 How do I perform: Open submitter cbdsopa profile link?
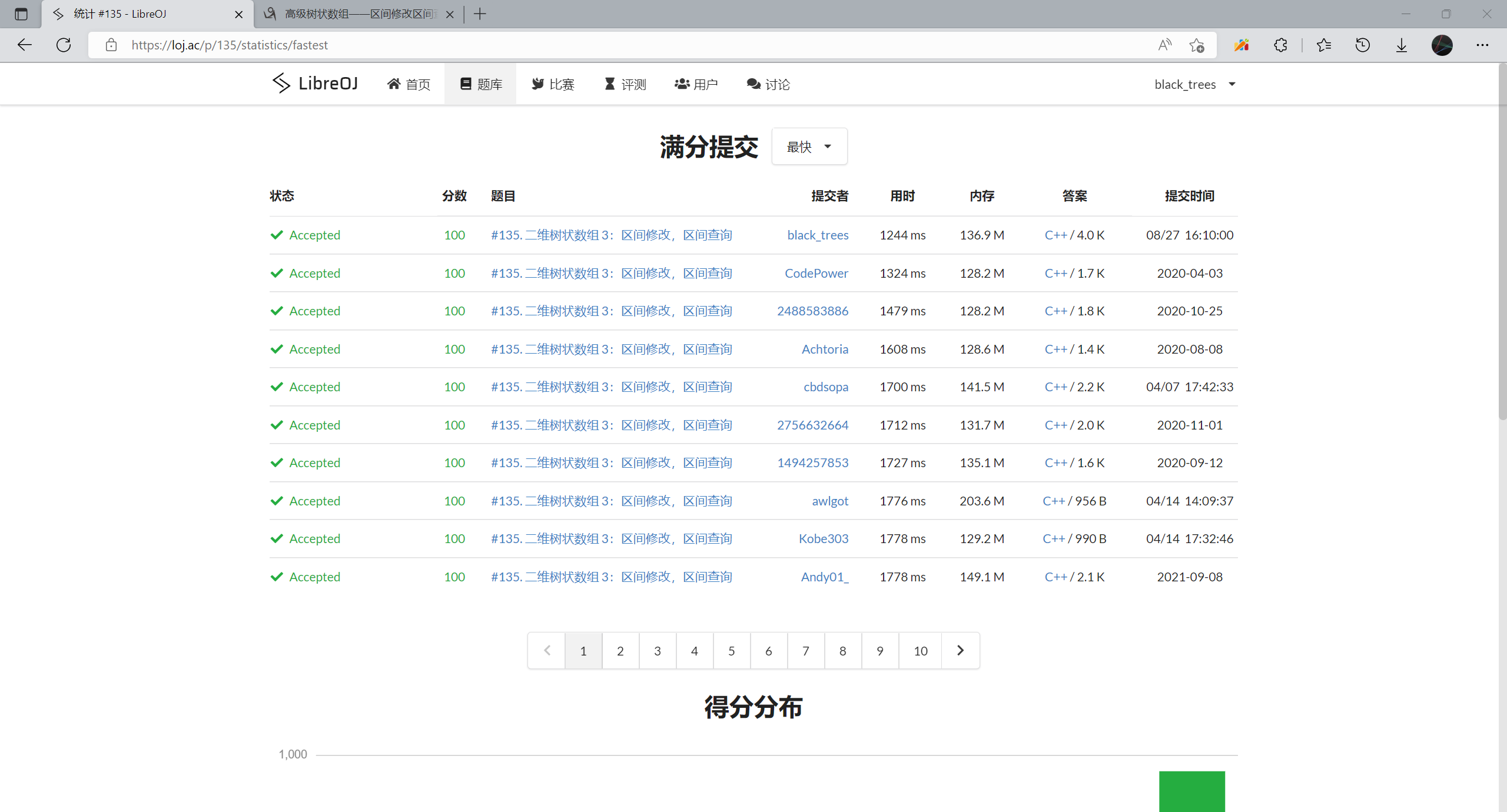pyautogui.click(x=826, y=387)
